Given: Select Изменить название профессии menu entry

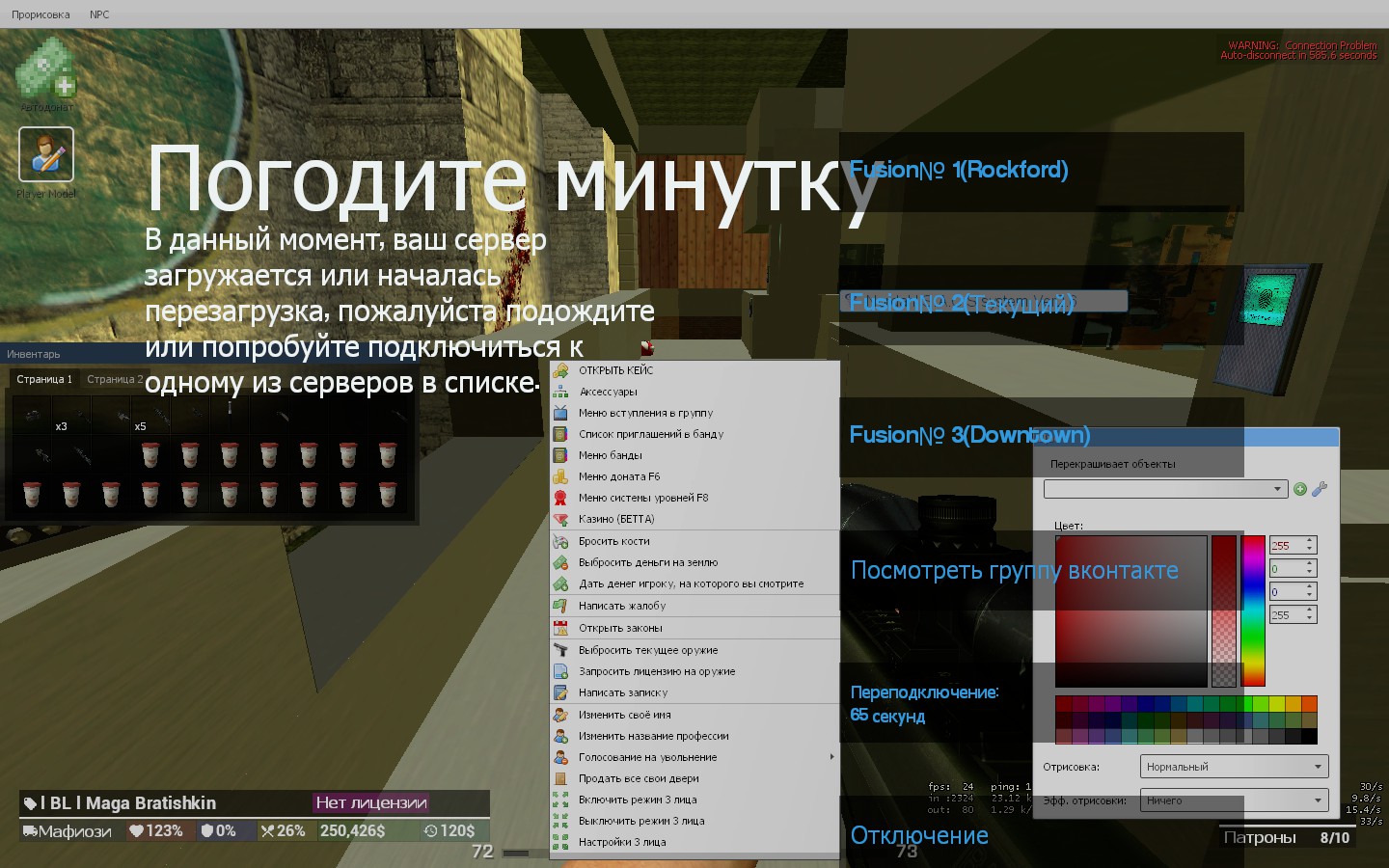Looking at the screenshot, I should pos(694,736).
